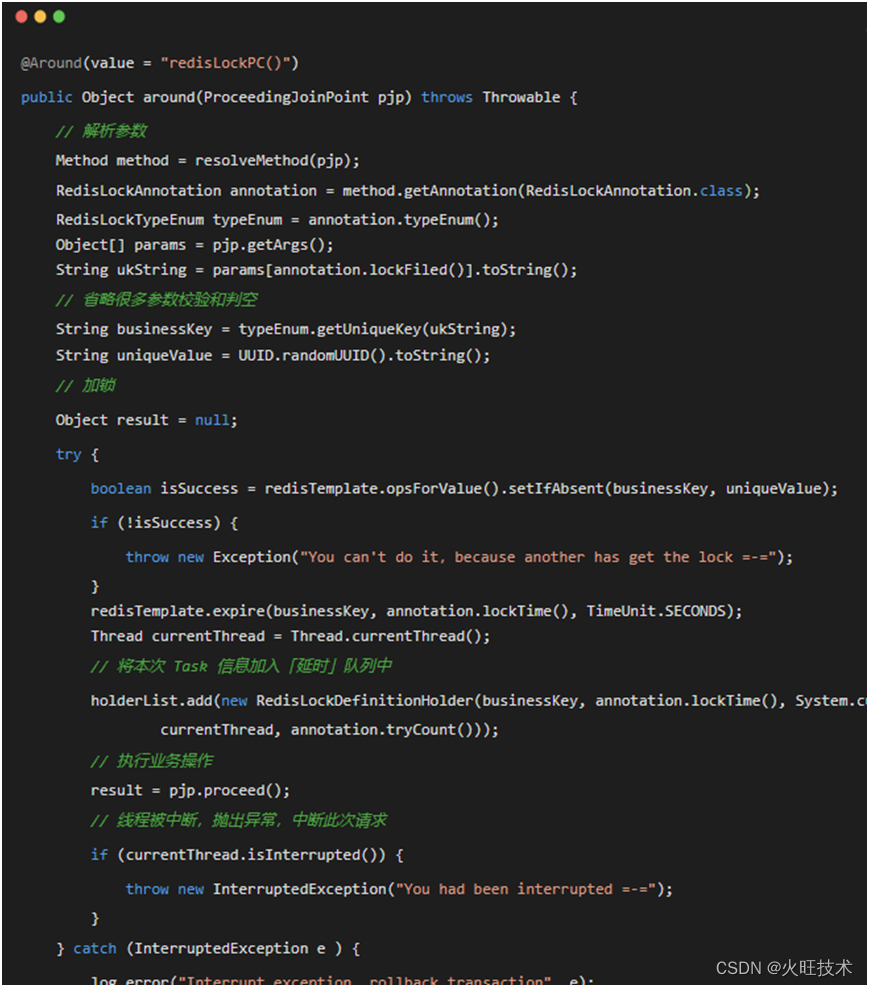Click the 'holderList.add' line
Viewport: 869px width, 987px height.
pos(478,701)
